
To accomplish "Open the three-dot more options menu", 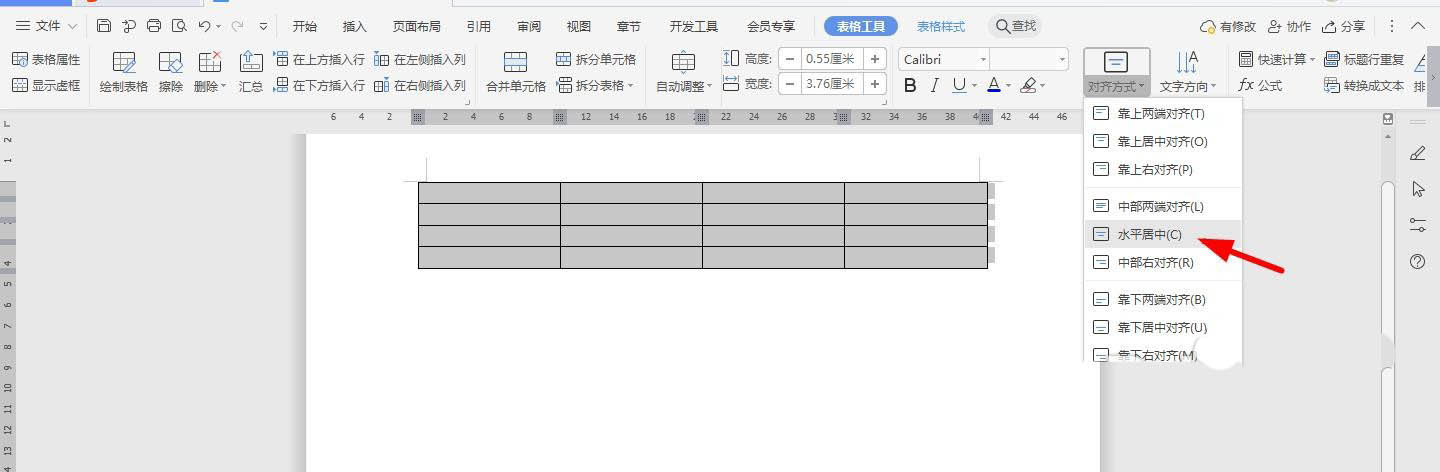I will [x=1392, y=26].
